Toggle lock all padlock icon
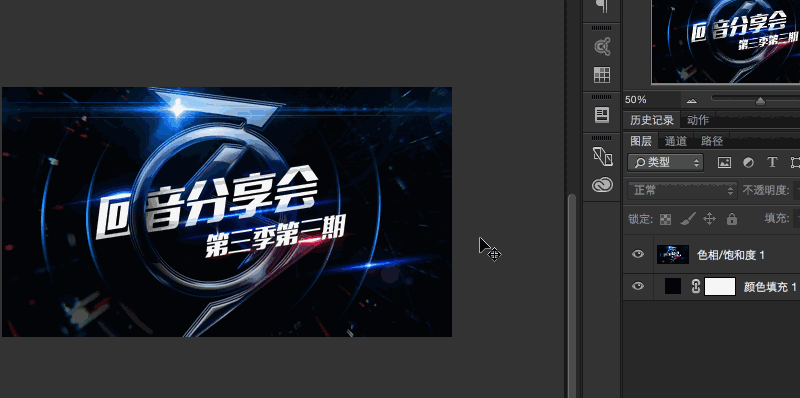The height and width of the screenshot is (398, 800). pyautogui.click(x=732, y=219)
